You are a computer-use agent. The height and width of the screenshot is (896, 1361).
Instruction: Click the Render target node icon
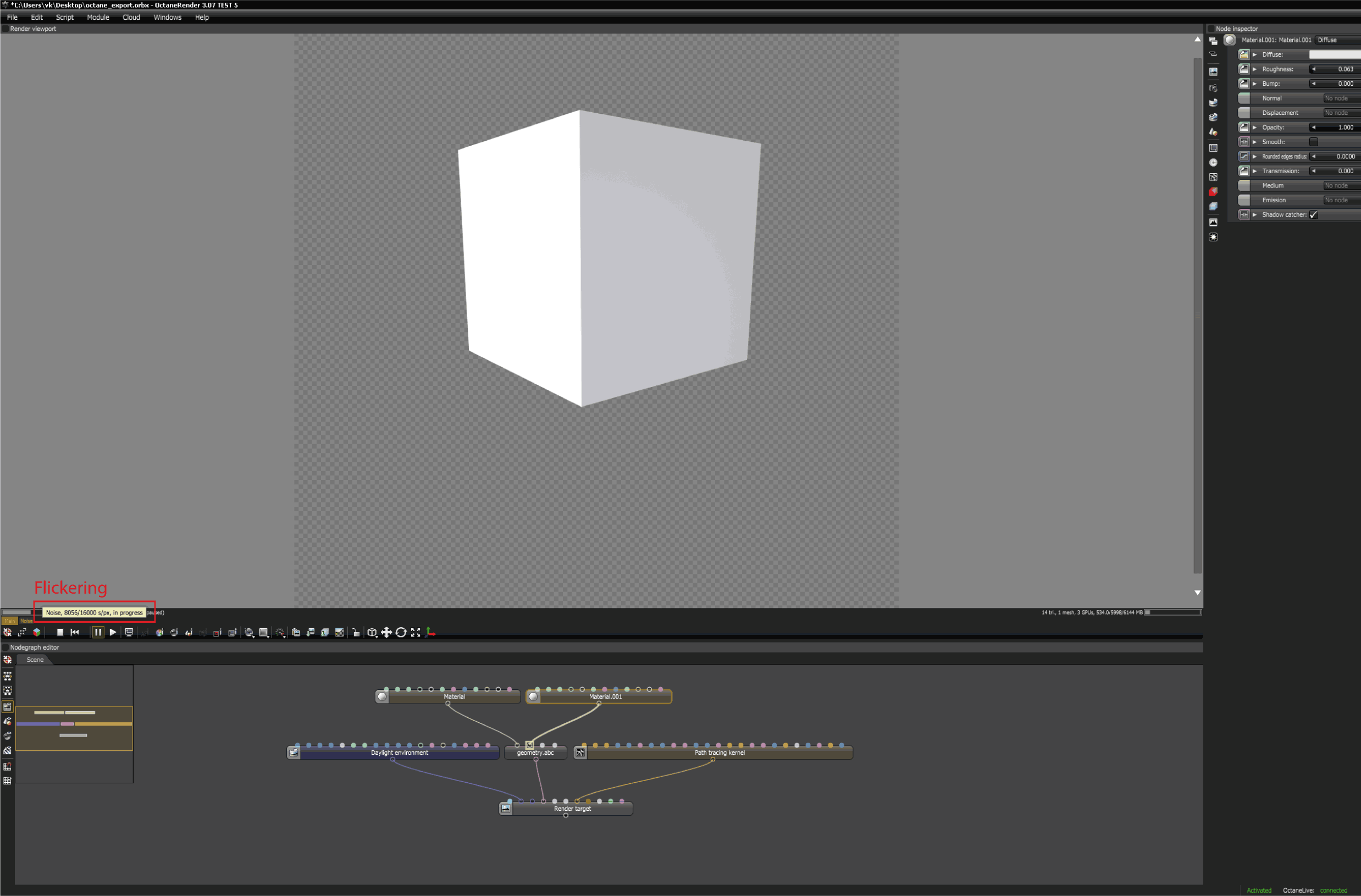[506, 809]
